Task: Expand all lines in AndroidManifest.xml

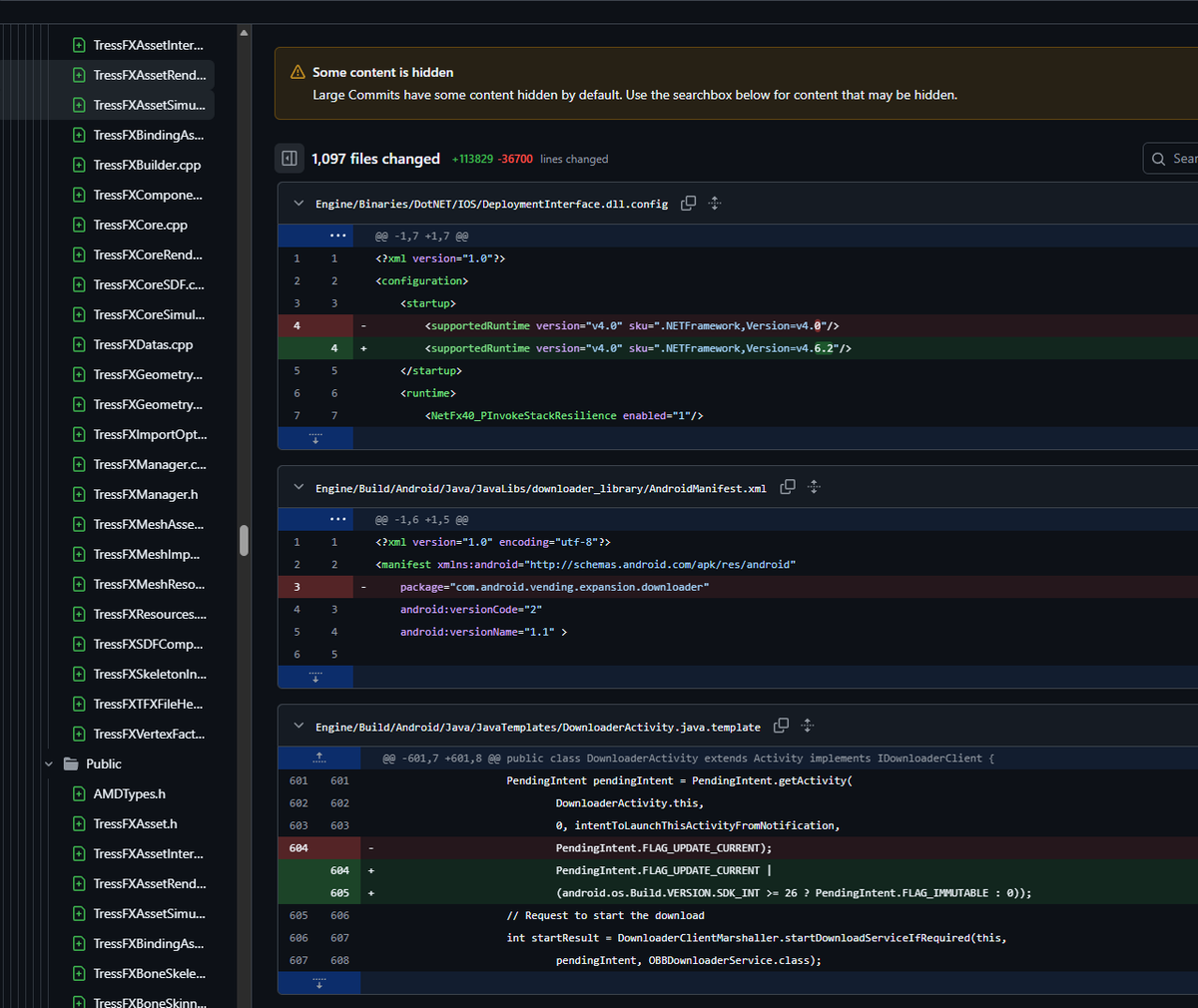Action: coord(814,487)
